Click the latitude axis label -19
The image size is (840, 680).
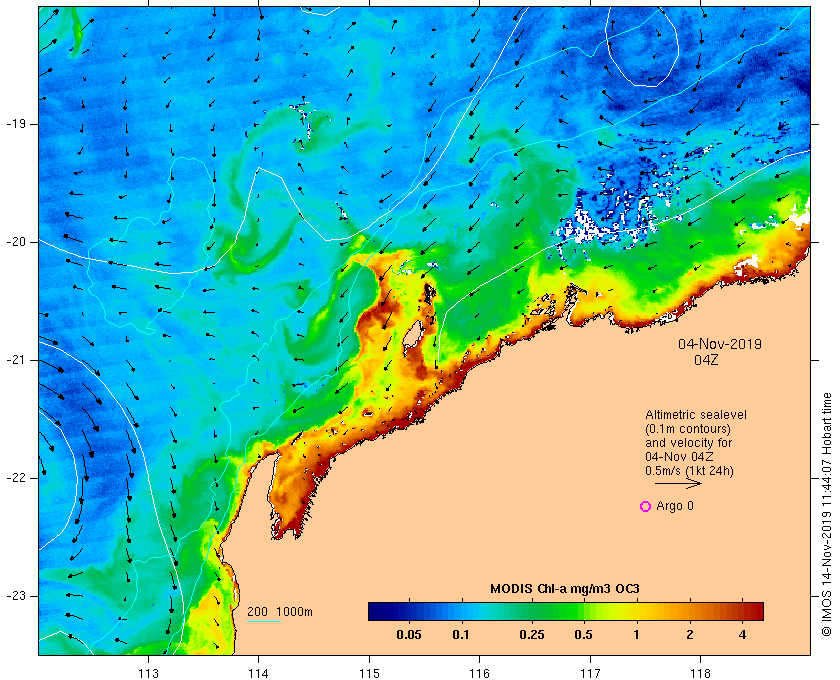click(15, 124)
